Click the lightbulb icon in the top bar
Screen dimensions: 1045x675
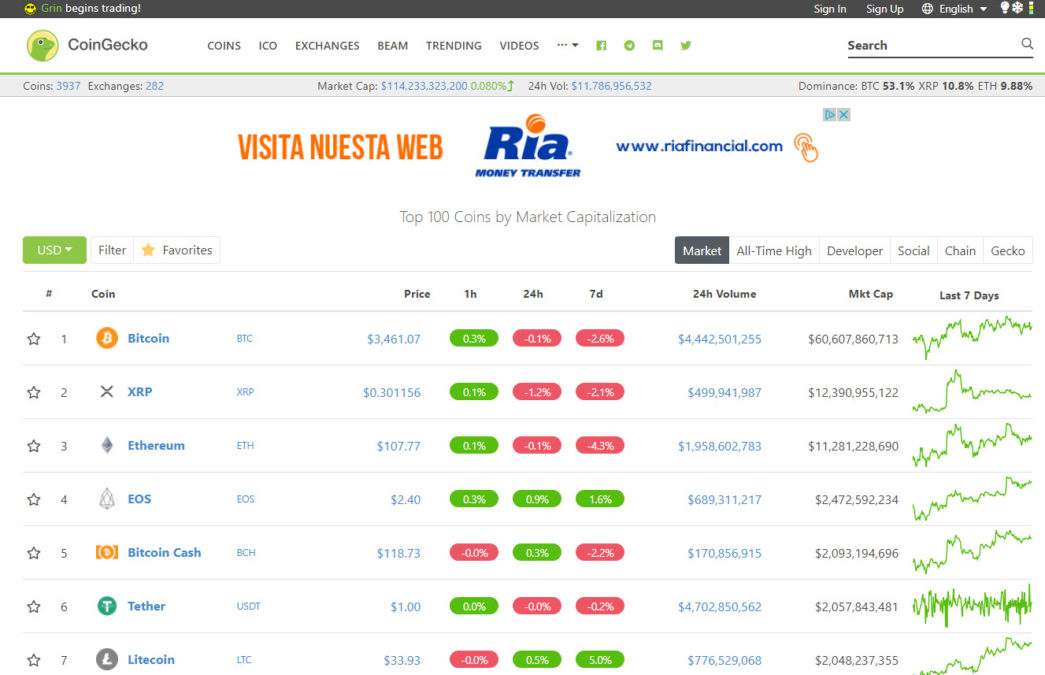[1007, 9]
